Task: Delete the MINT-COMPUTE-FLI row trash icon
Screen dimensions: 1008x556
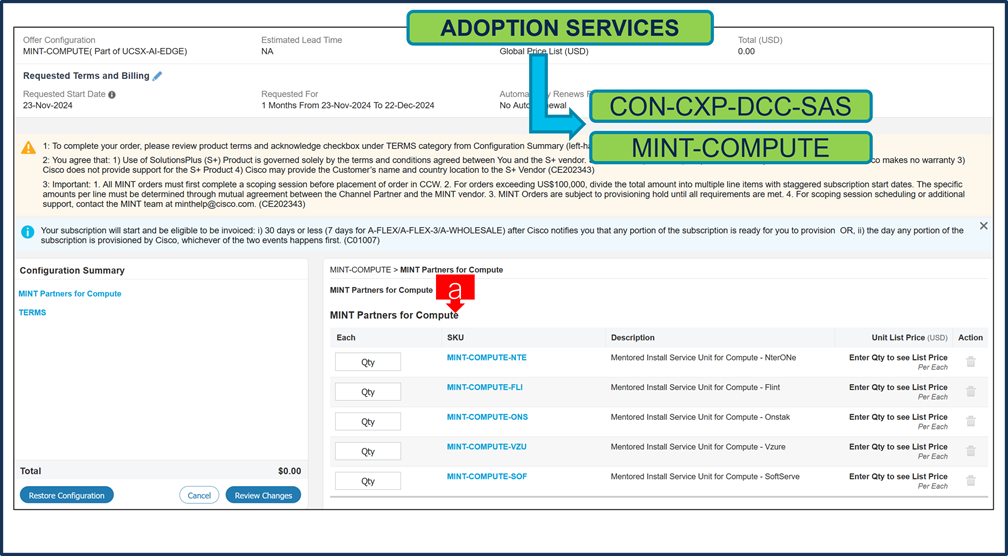Action: 971,391
